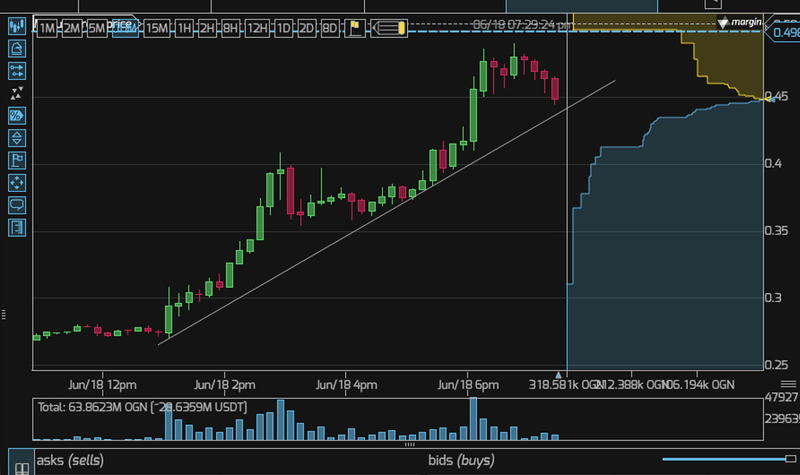Switch chart to 1M timeframe
800x475 pixels.
pyautogui.click(x=47, y=28)
